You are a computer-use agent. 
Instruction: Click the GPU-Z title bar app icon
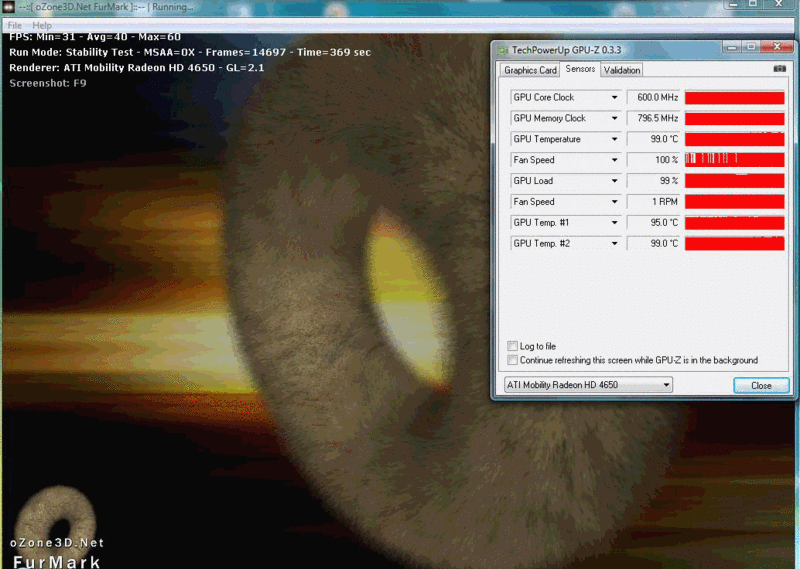[503, 50]
